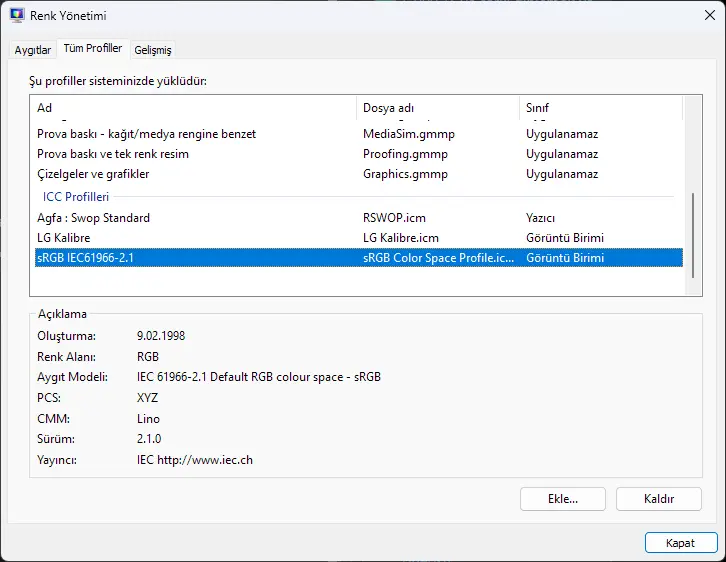Click the Dosya adı column header
This screenshot has height=562, width=726.
pyautogui.click(x=438, y=108)
